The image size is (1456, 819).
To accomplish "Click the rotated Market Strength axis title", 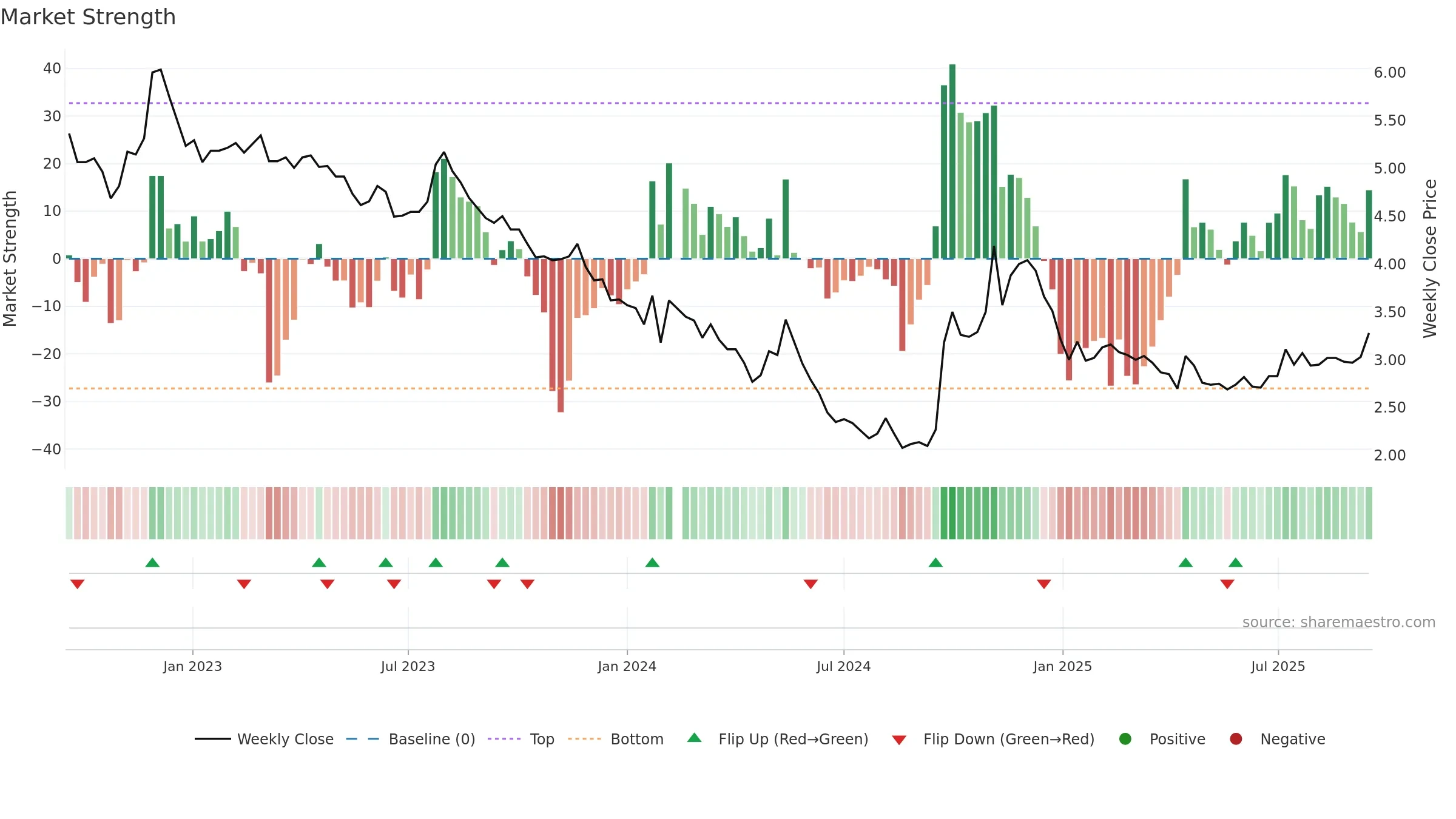I will (x=10, y=258).
